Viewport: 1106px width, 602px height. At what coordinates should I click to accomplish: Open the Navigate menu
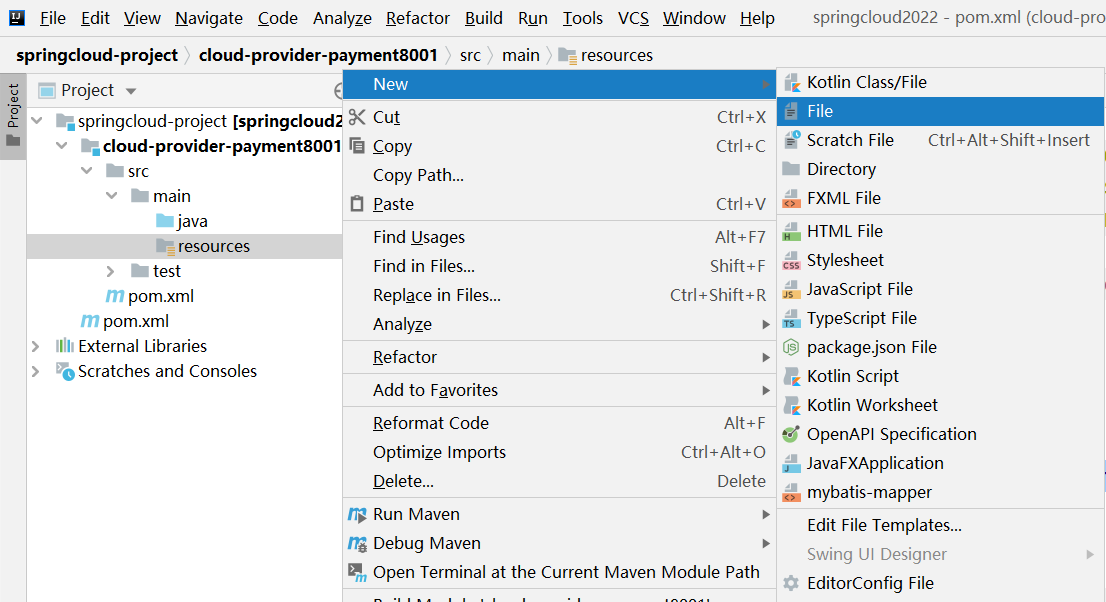coord(209,18)
